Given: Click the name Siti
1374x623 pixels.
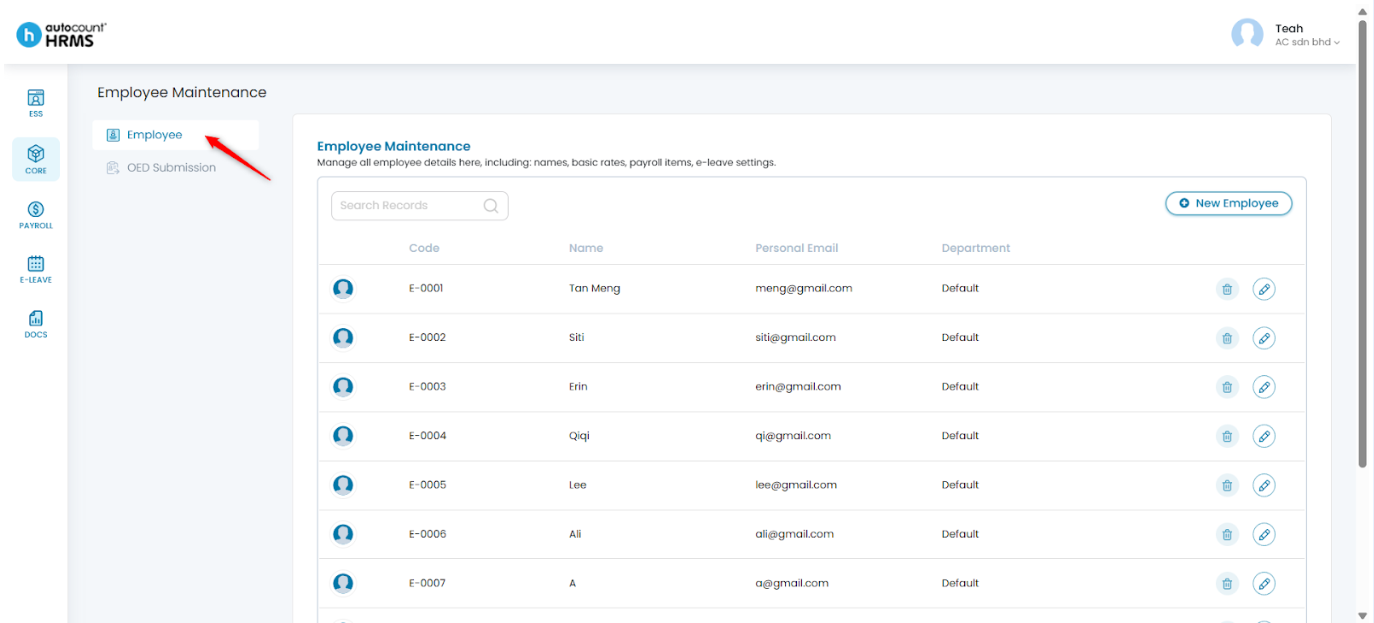Looking at the screenshot, I should coord(576,337).
